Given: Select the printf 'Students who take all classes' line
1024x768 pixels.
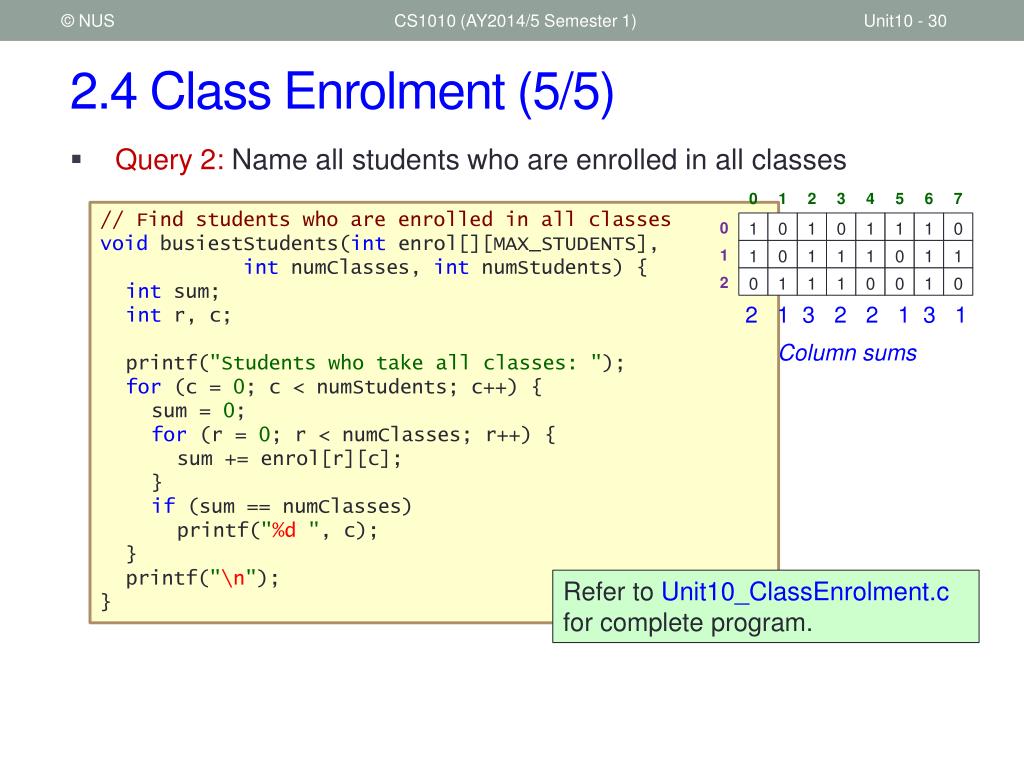Looking at the screenshot, I should [375, 363].
